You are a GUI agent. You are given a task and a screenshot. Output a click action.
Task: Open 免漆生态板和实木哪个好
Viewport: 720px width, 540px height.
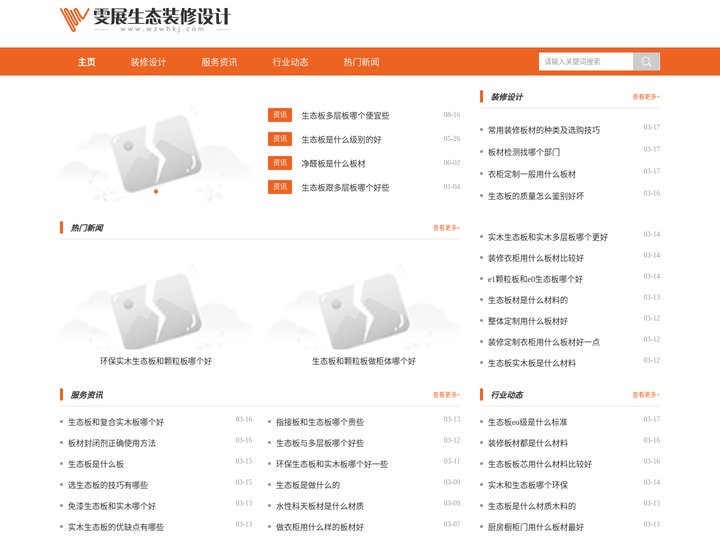point(112,506)
